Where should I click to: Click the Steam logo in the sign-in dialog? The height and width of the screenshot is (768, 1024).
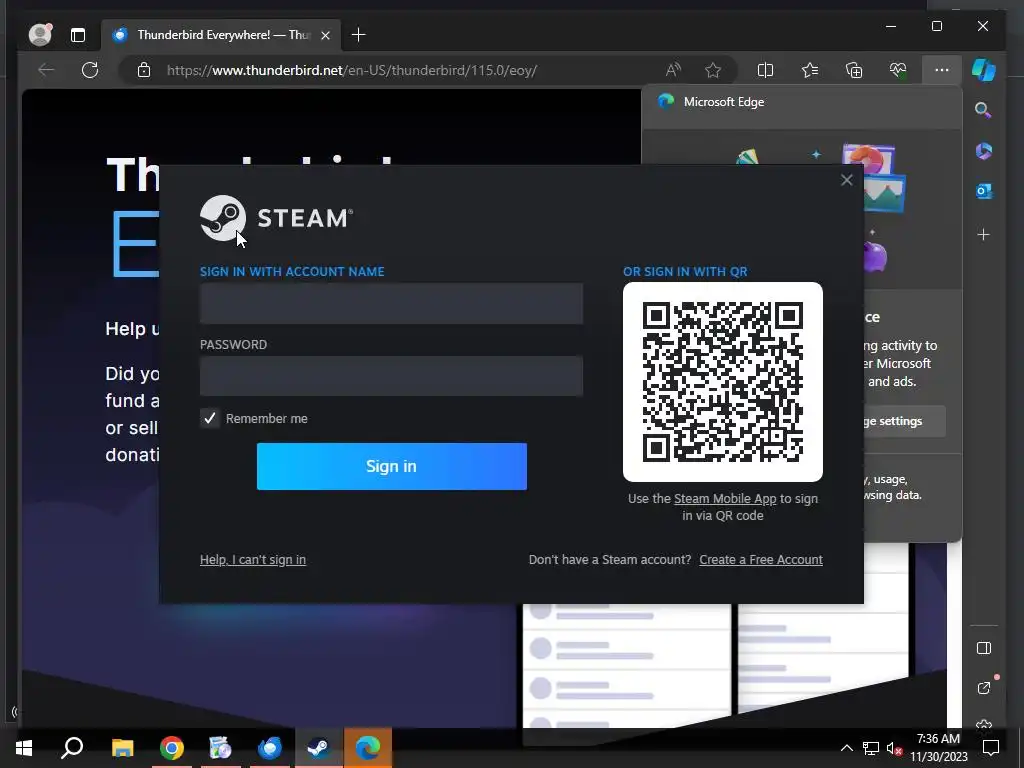(x=276, y=218)
